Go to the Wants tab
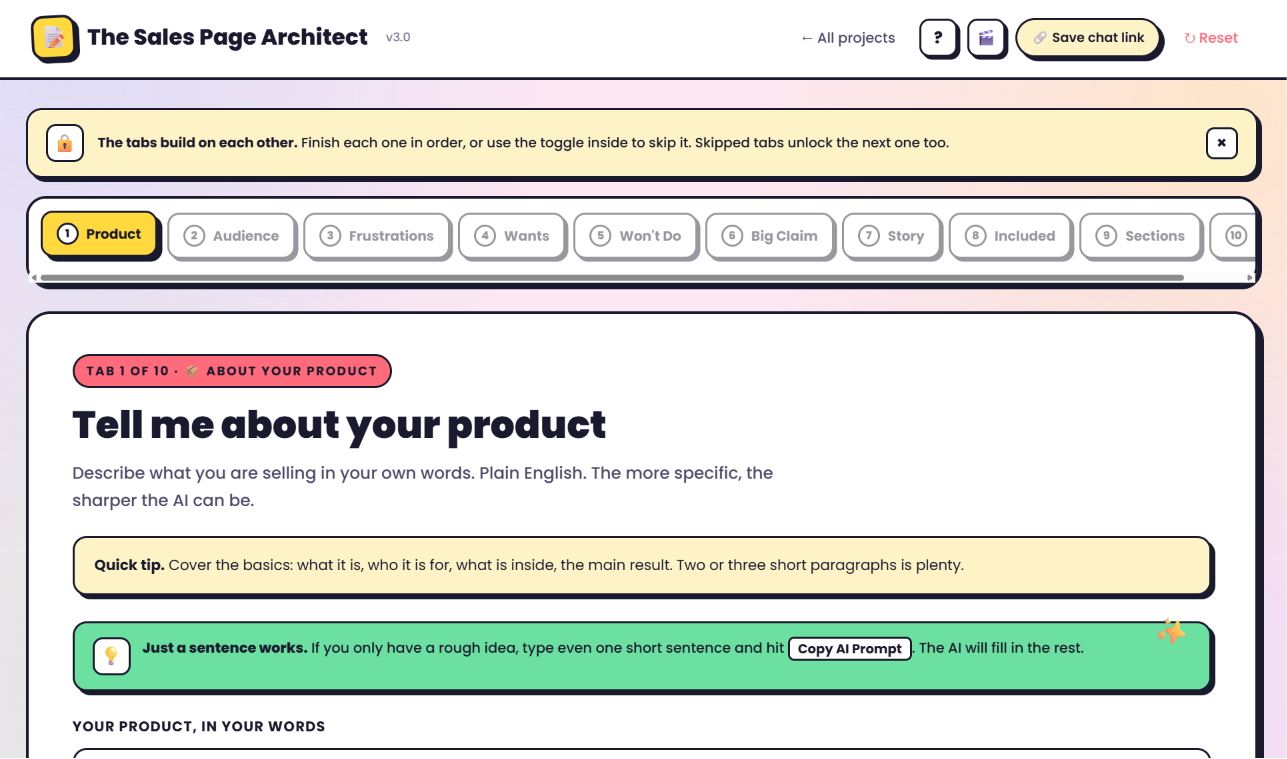 coord(511,236)
